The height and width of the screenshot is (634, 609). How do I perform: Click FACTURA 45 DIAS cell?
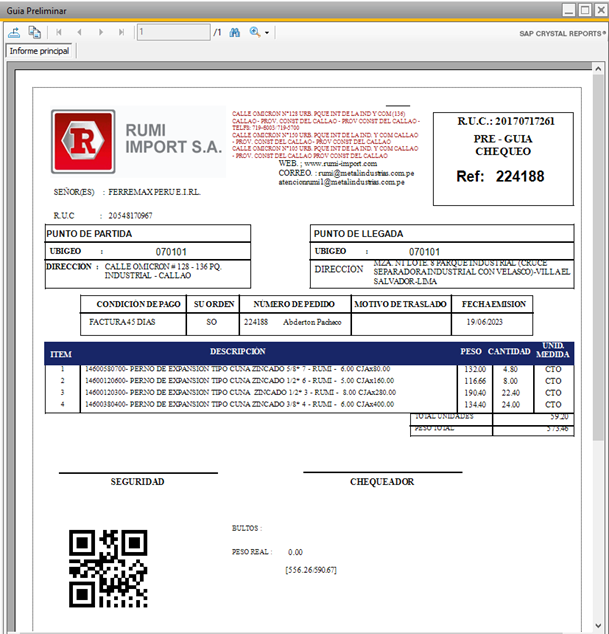click(x=122, y=322)
